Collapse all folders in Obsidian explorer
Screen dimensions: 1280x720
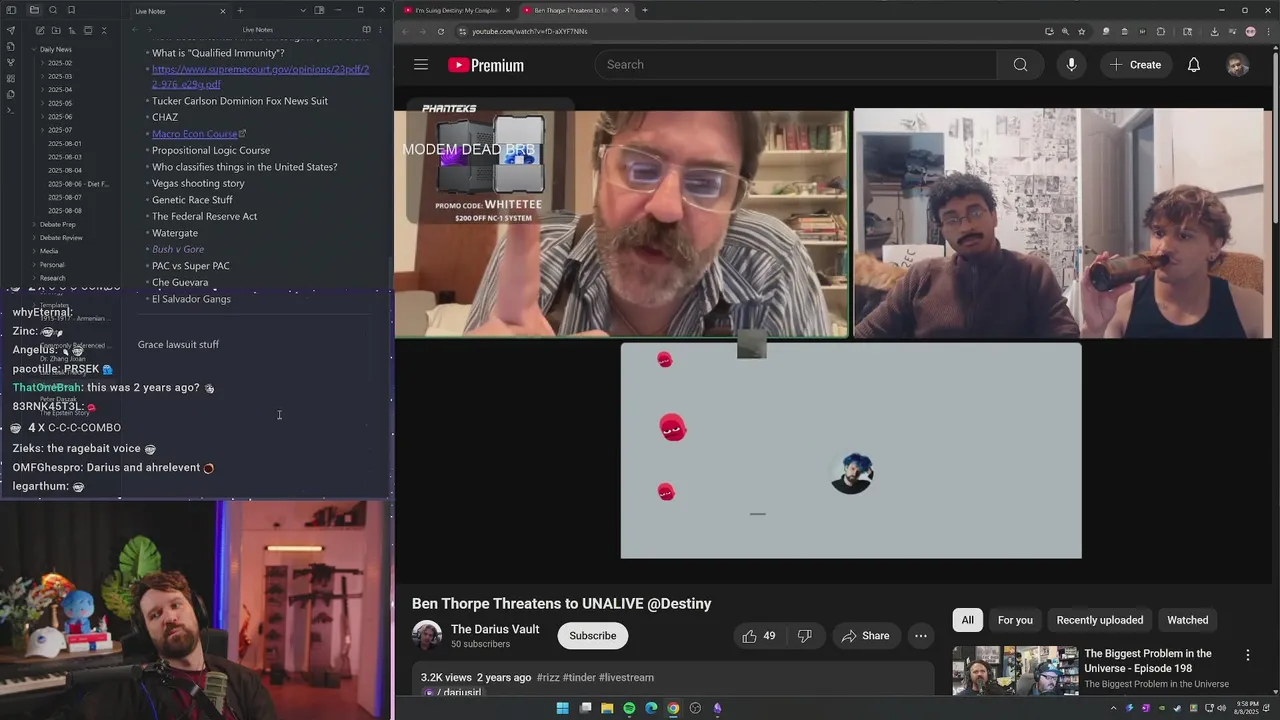click(x=104, y=30)
